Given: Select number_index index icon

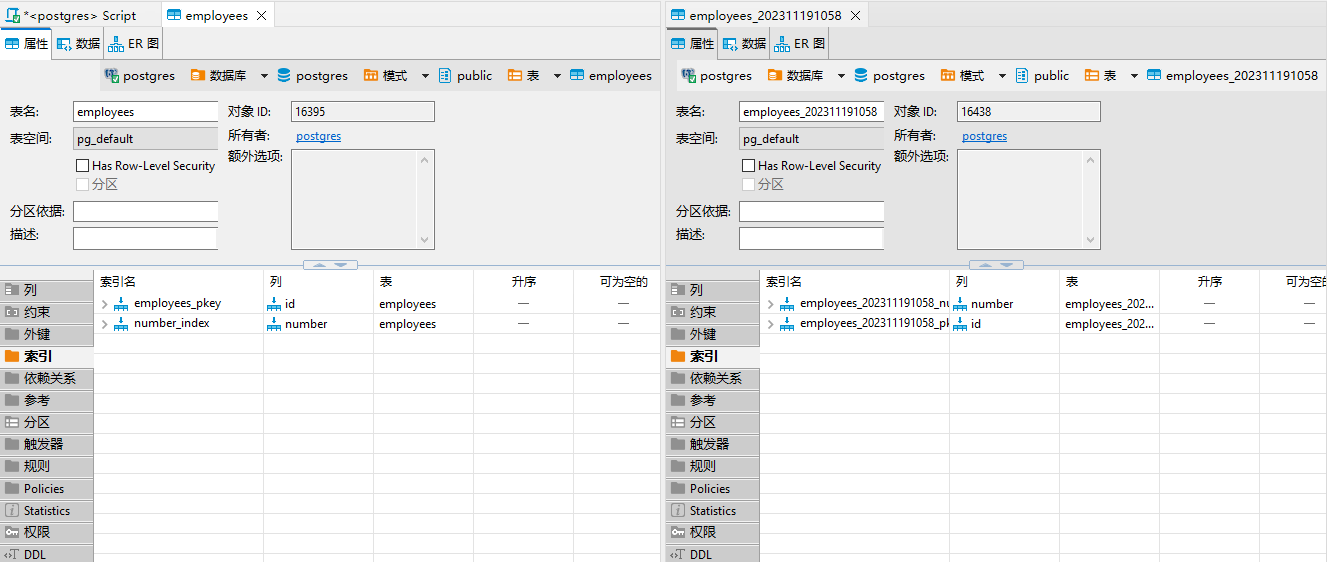Looking at the screenshot, I should click(121, 324).
